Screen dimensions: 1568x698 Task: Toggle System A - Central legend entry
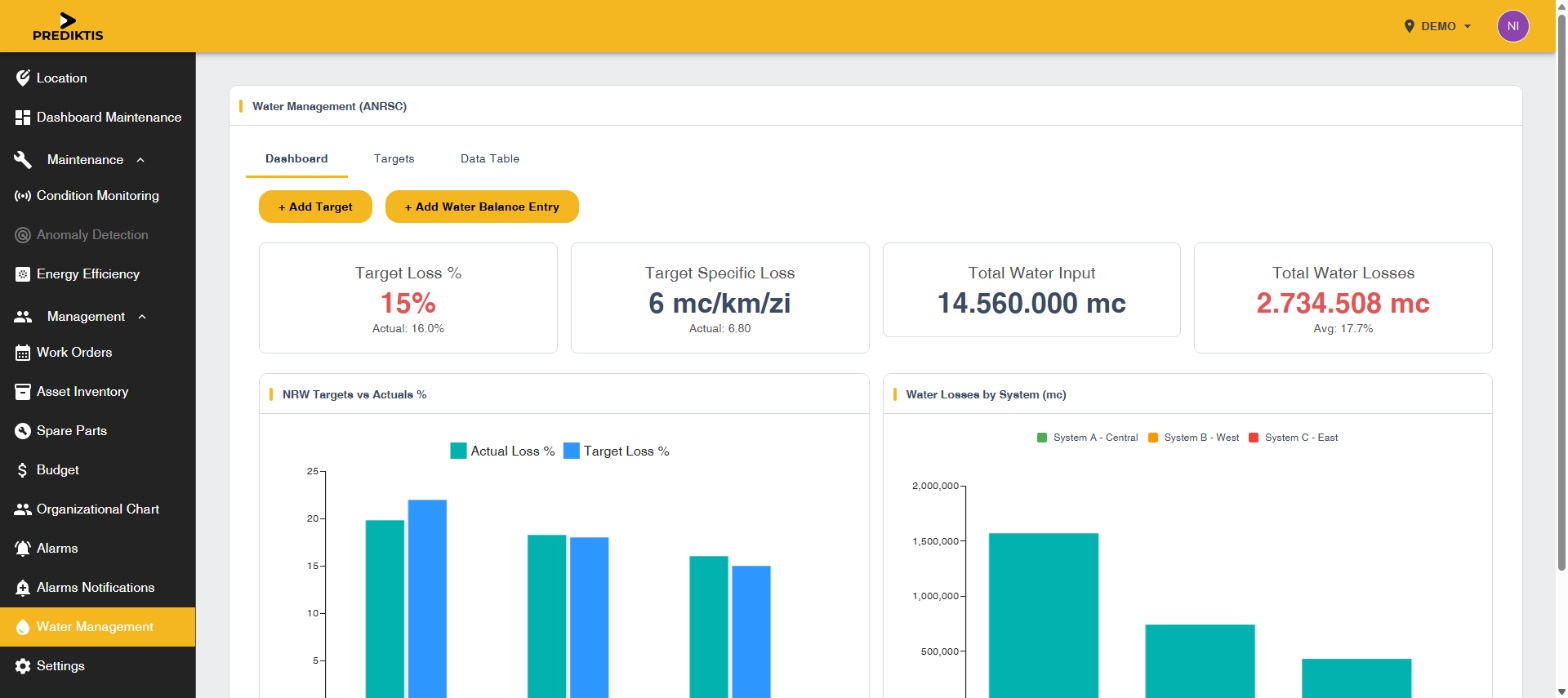pos(1088,438)
